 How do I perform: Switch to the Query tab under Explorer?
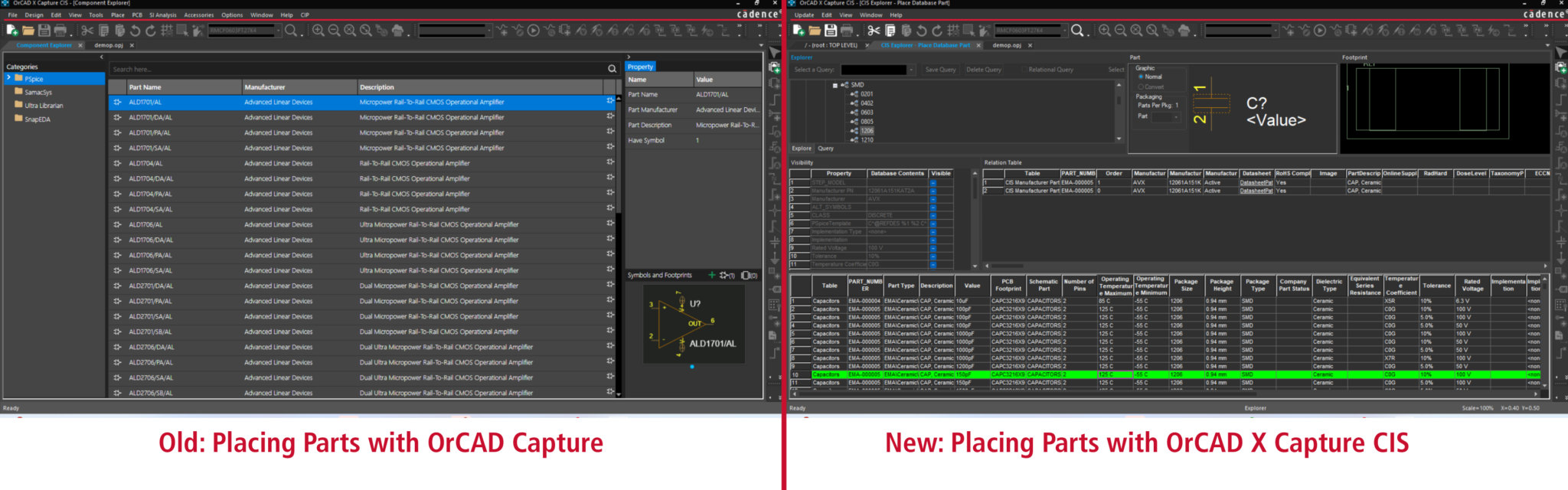[x=825, y=149]
